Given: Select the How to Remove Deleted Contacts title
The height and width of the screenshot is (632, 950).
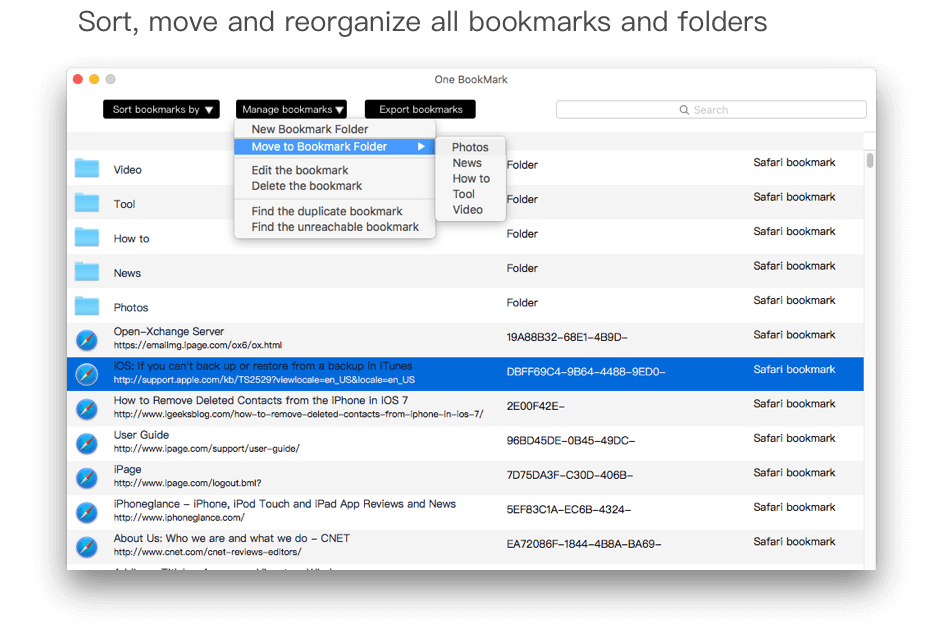Looking at the screenshot, I should tap(261, 401).
